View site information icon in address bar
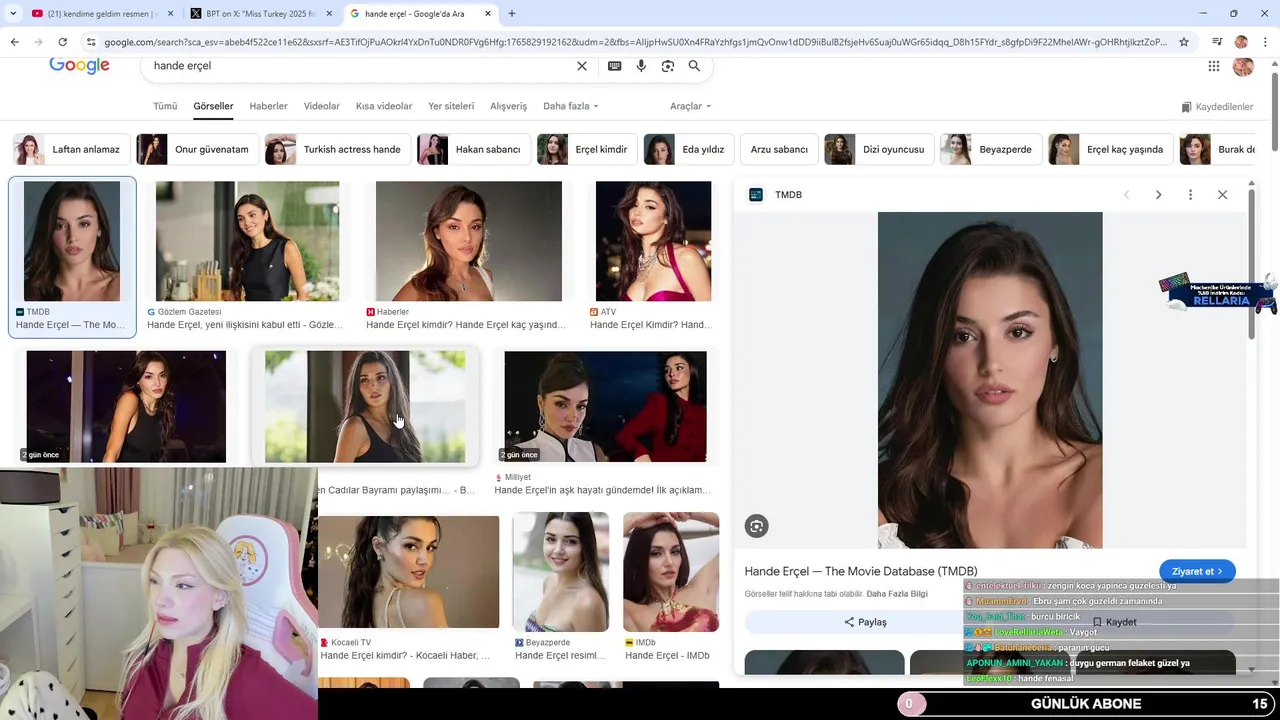The image size is (1280, 720). pyautogui.click(x=91, y=42)
